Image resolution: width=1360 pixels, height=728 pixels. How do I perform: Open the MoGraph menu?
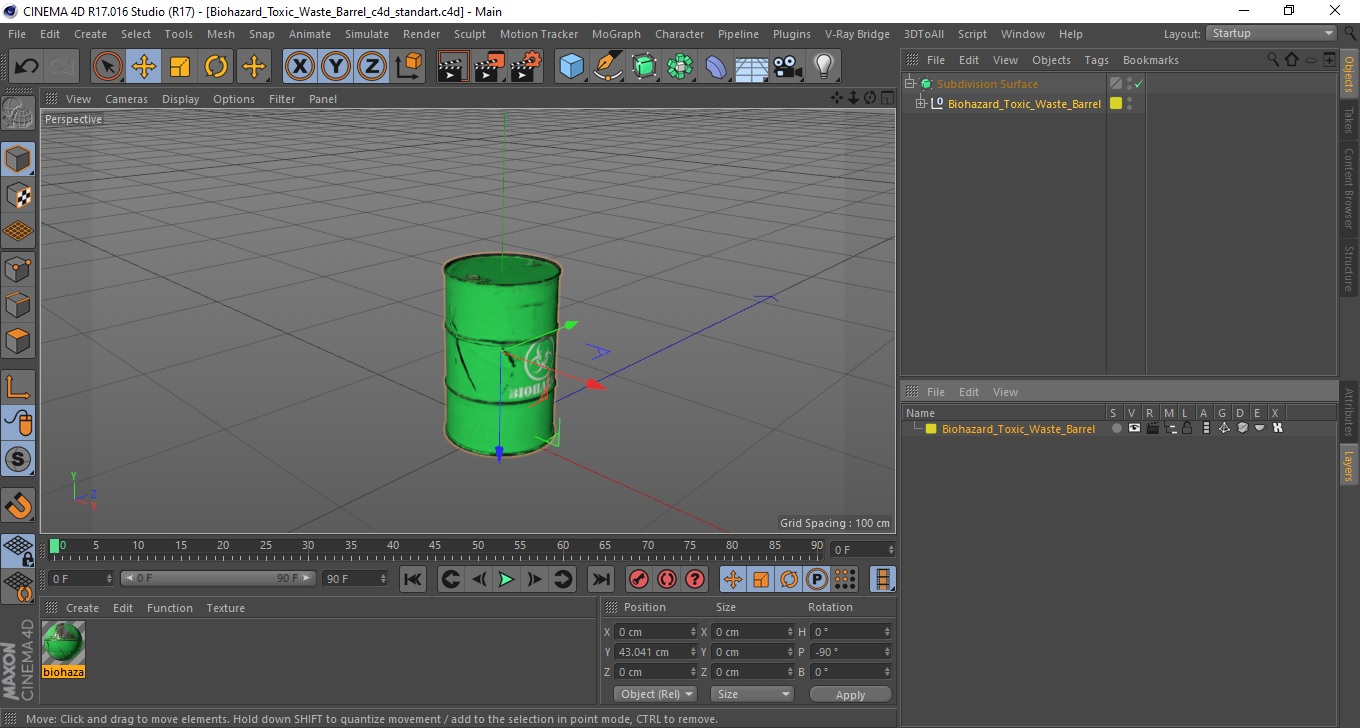[616, 34]
